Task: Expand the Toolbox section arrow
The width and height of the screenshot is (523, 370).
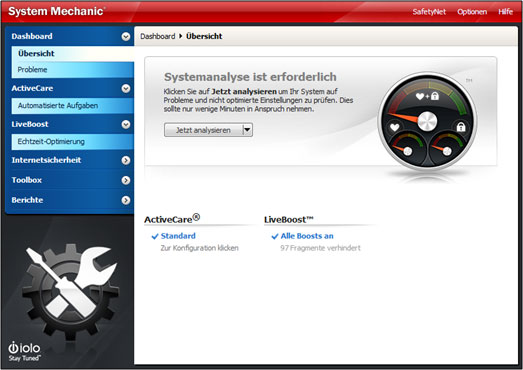Action: pyautogui.click(x=126, y=180)
